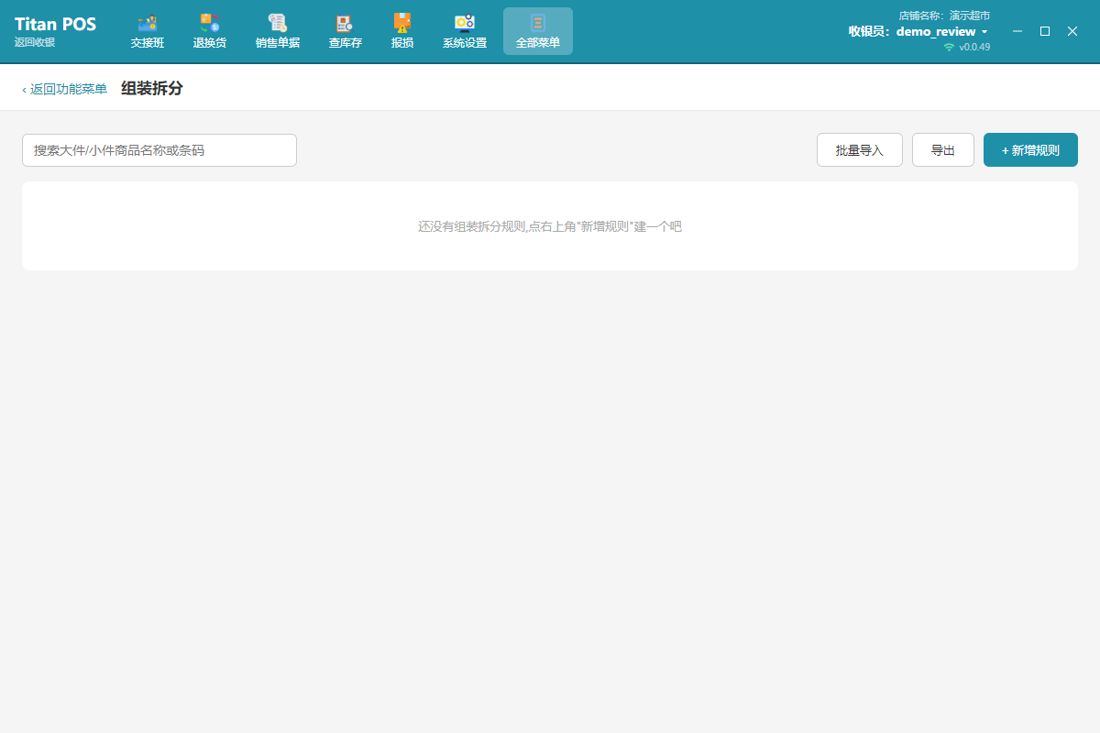This screenshot has height=733, width=1100.
Task: Click the 导出 export button
Action: (943, 150)
